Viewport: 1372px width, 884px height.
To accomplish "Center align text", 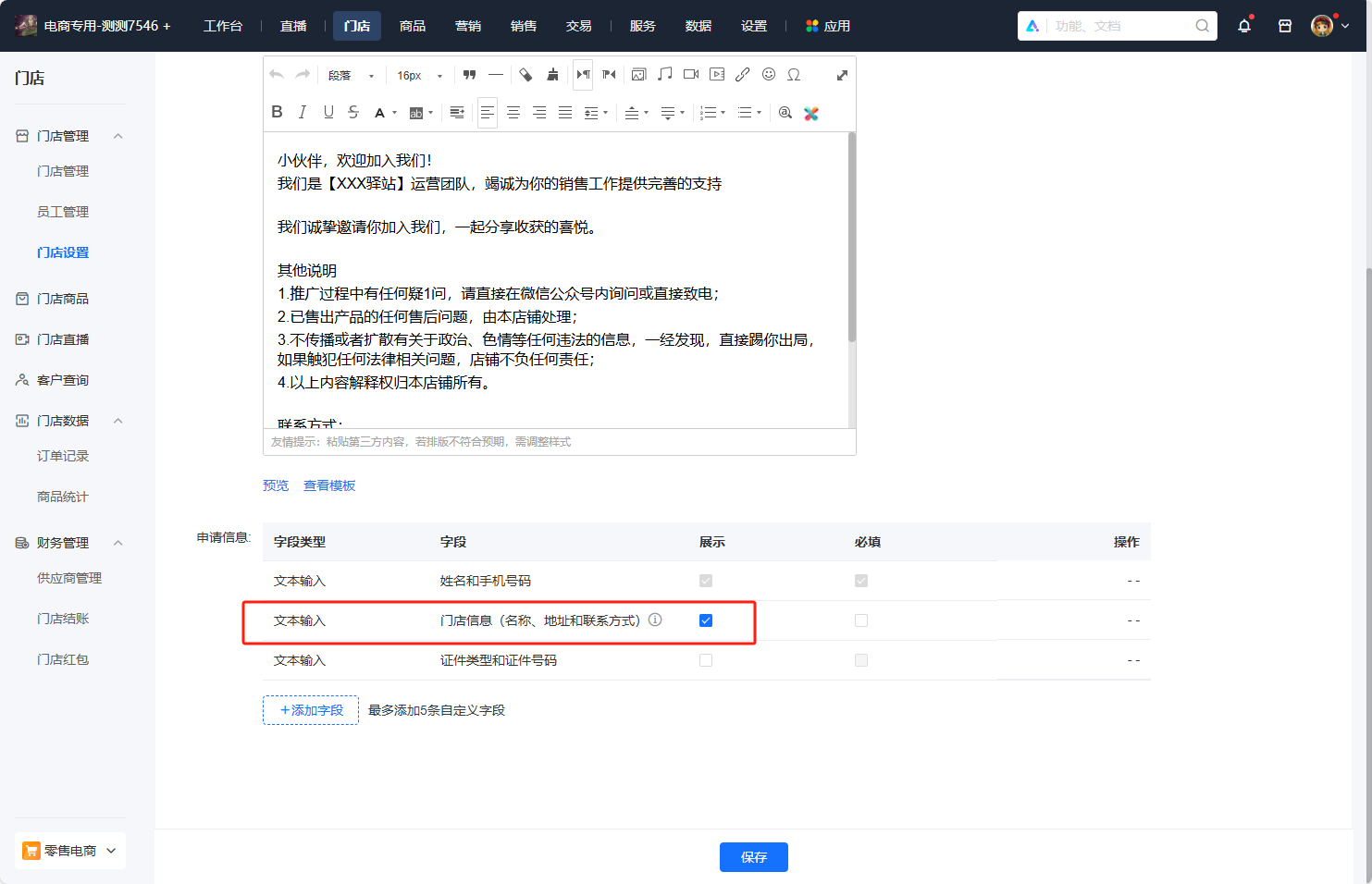I will pos(513,113).
